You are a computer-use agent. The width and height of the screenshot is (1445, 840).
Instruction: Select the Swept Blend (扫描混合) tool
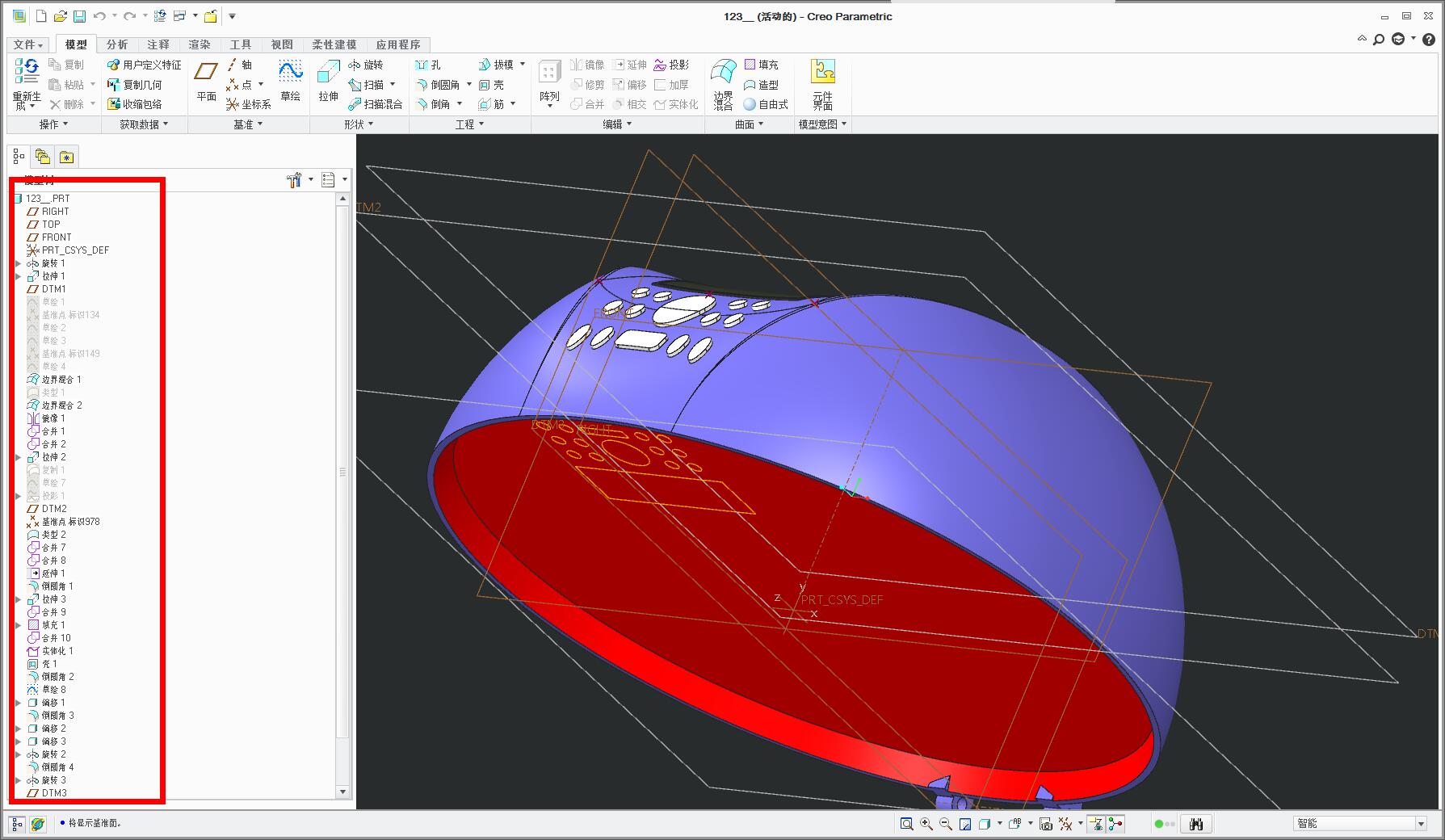[376, 104]
